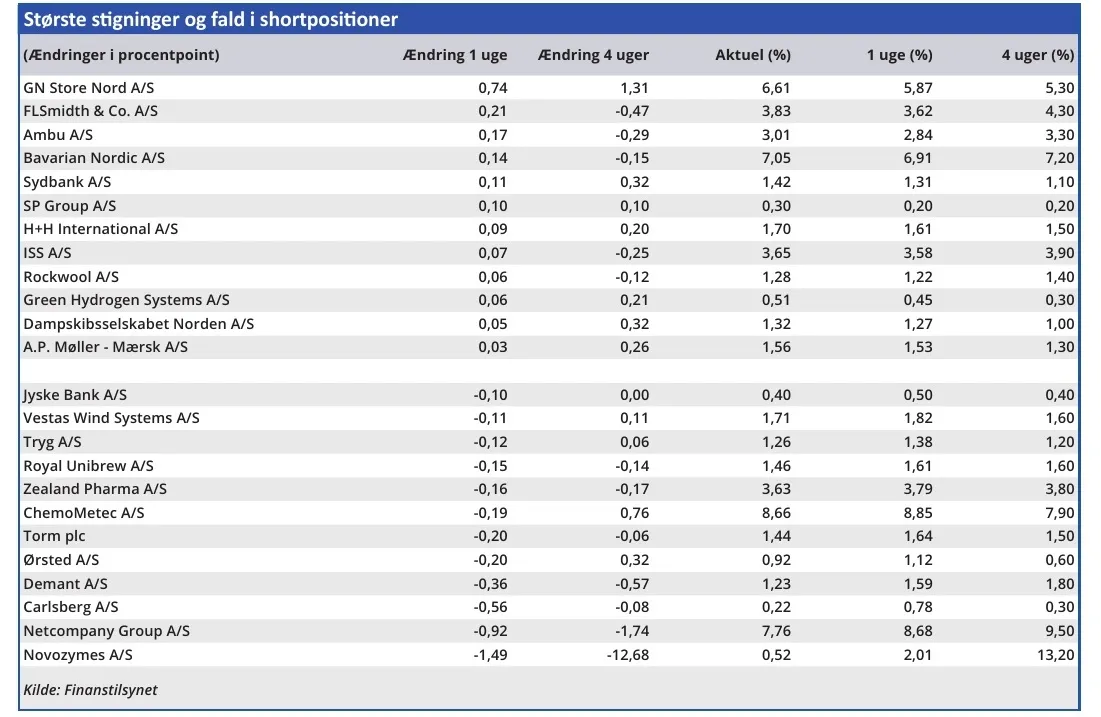Image resolution: width=1101 pixels, height=717 pixels.
Task: Click the 'Ændring 4 uger' column header
Action: pos(594,55)
